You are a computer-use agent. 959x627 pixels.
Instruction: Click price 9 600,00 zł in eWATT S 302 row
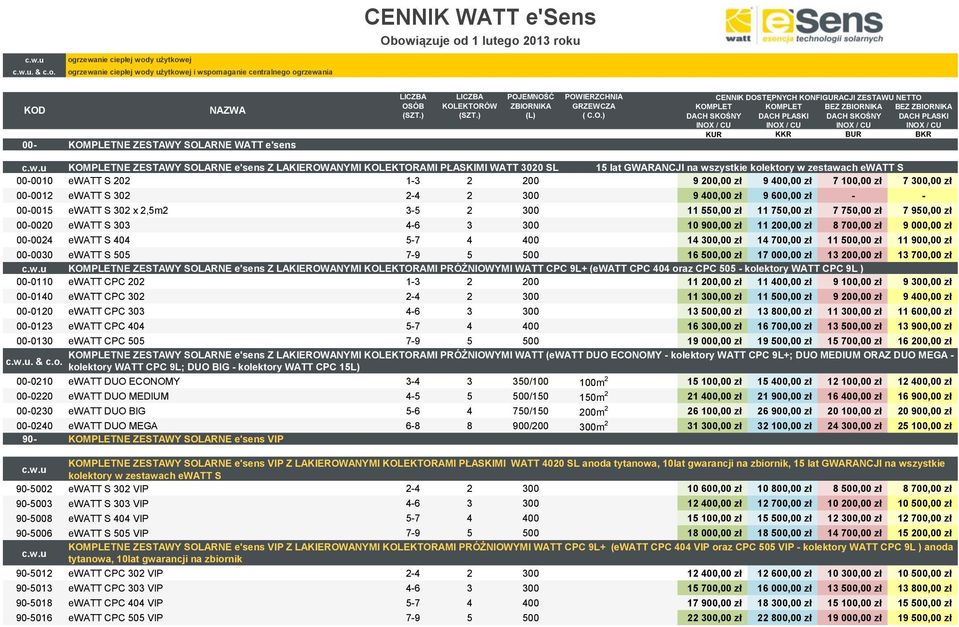787,196
